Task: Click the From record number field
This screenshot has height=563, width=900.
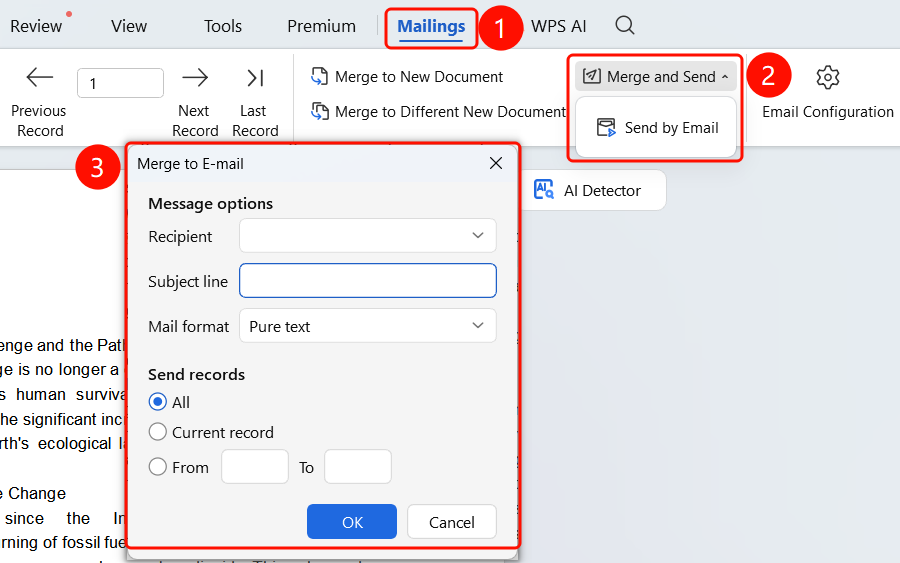Action: [255, 467]
